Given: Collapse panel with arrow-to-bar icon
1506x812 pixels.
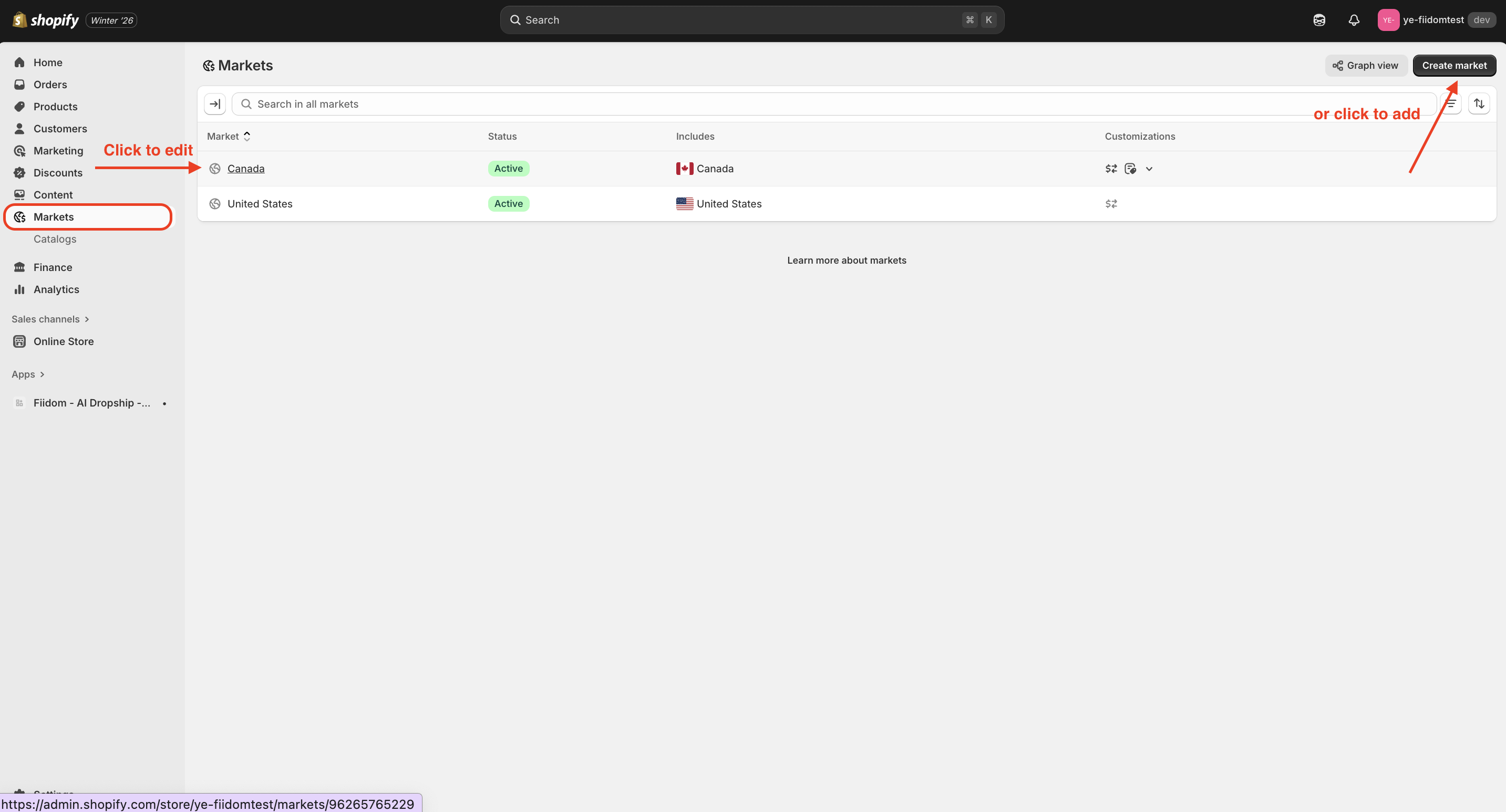Looking at the screenshot, I should [214, 104].
